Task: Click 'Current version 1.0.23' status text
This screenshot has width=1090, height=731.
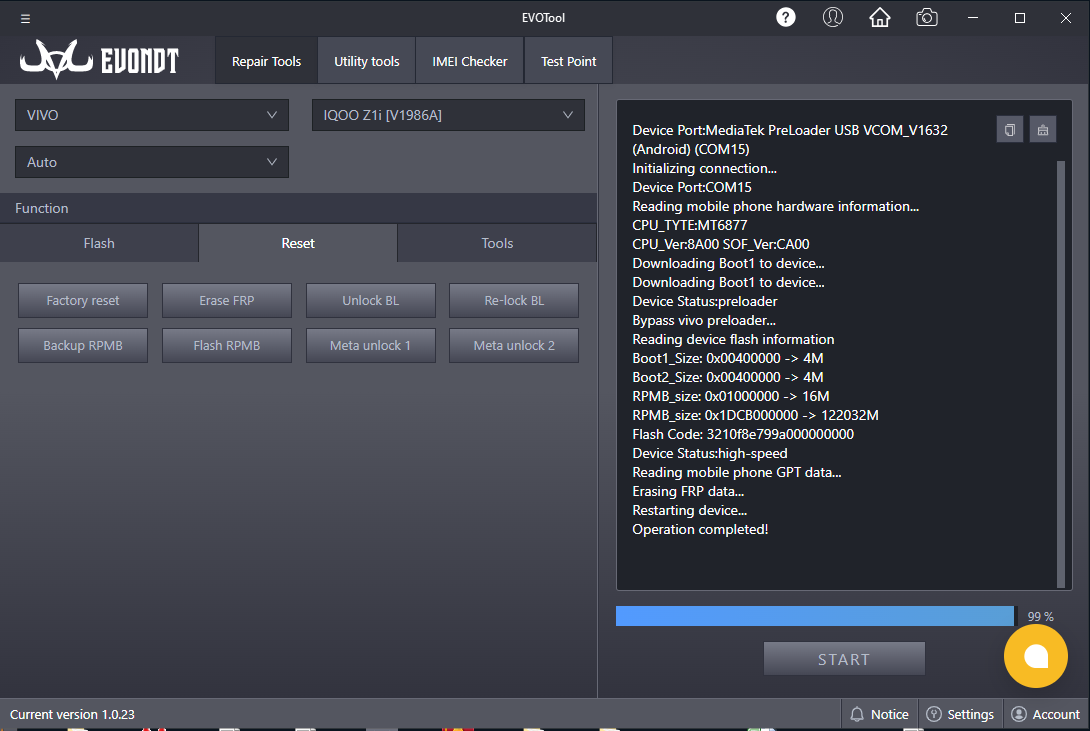Action: [72, 714]
